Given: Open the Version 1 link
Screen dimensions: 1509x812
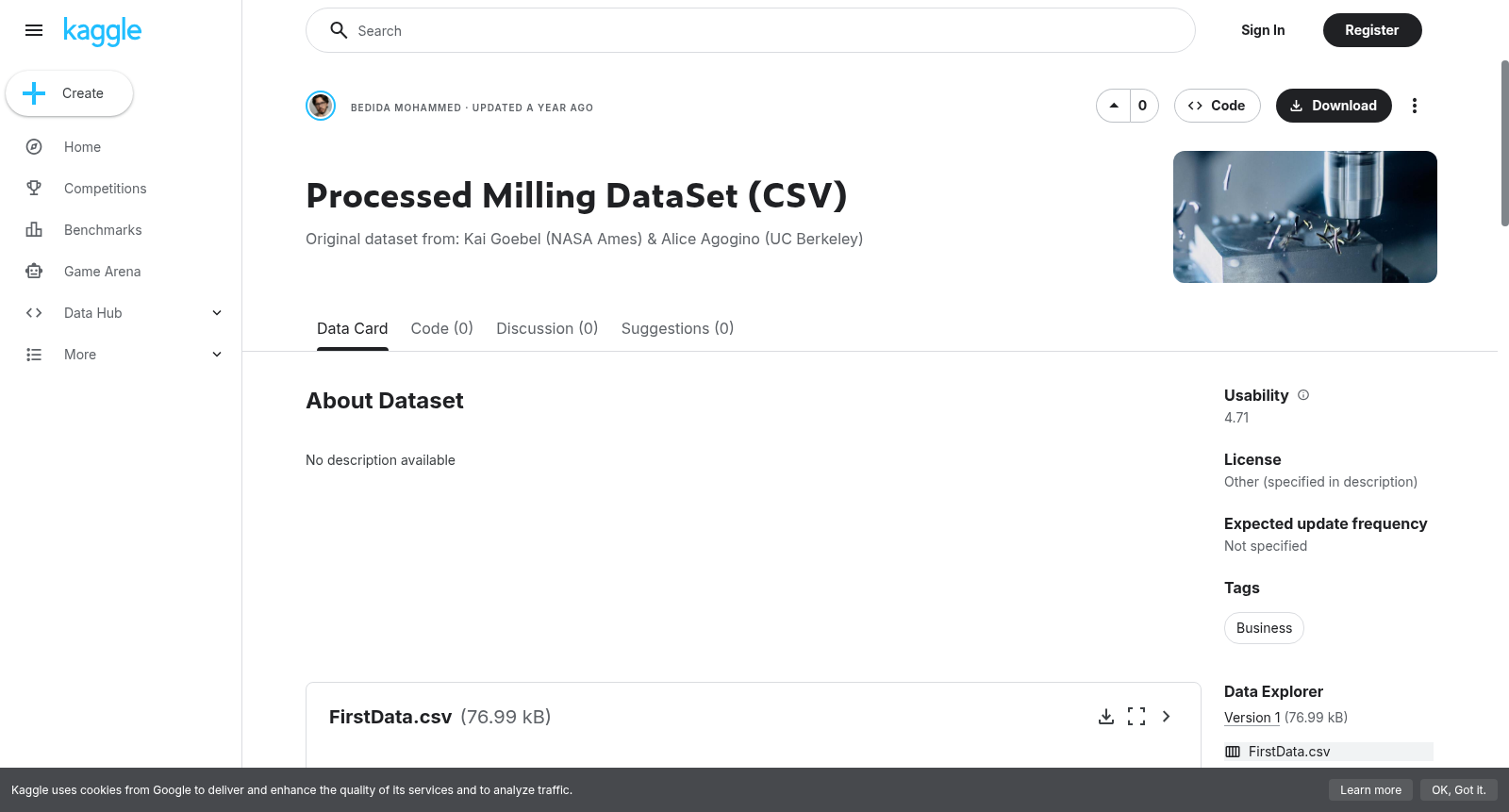Looking at the screenshot, I should [x=1252, y=718].
